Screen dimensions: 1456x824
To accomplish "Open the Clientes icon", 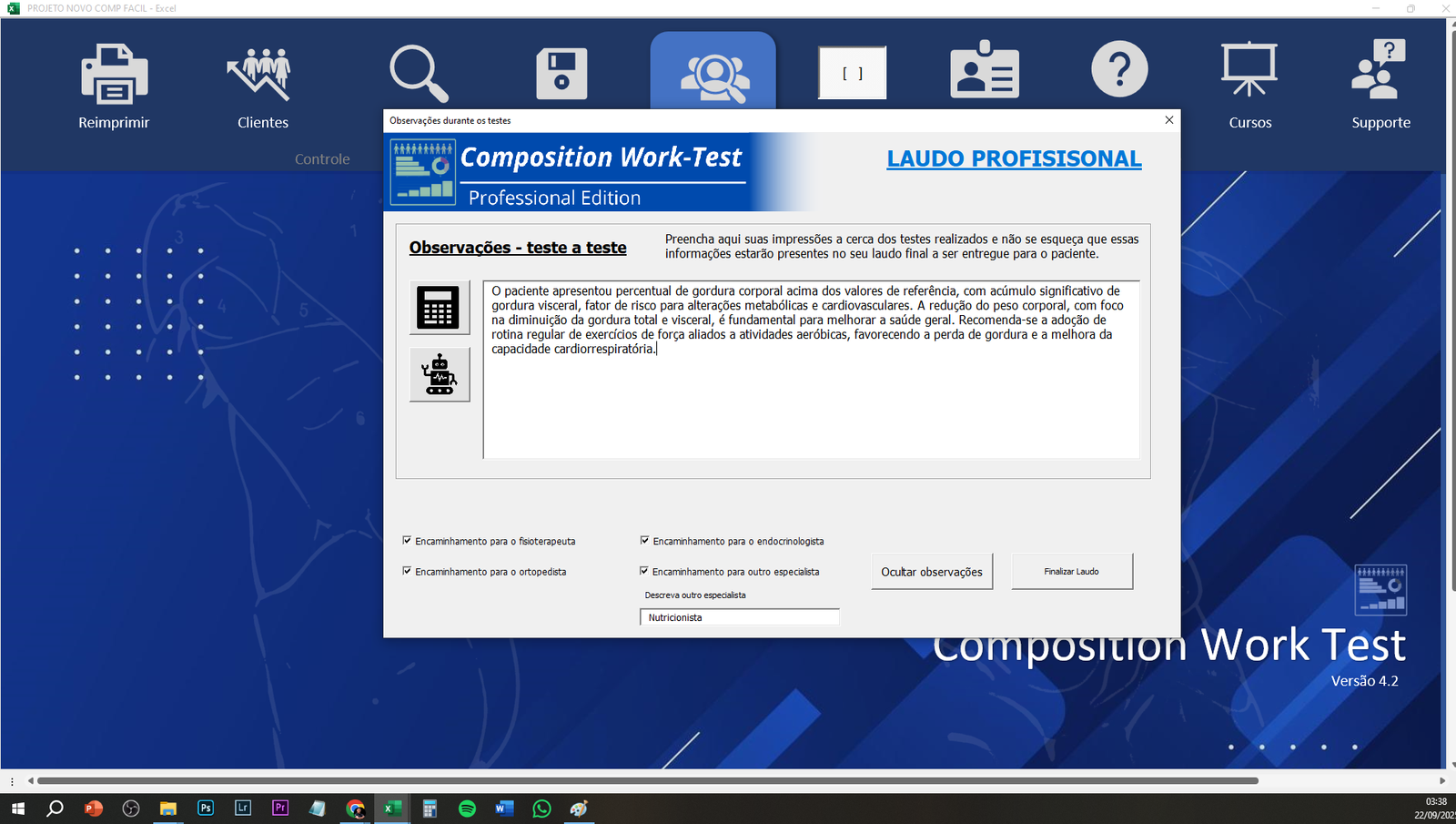I will (262, 75).
